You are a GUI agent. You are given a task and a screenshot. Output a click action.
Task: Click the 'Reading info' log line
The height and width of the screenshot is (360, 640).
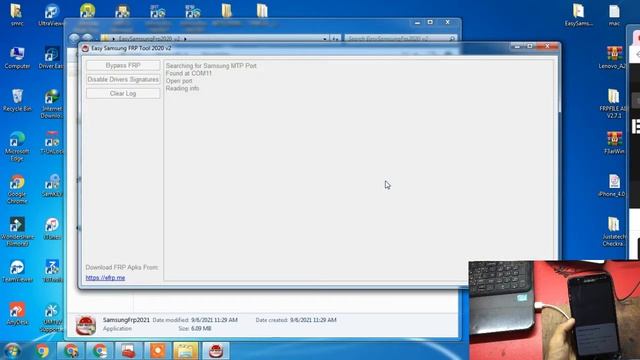pyautogui.click(x=182, y=89)
